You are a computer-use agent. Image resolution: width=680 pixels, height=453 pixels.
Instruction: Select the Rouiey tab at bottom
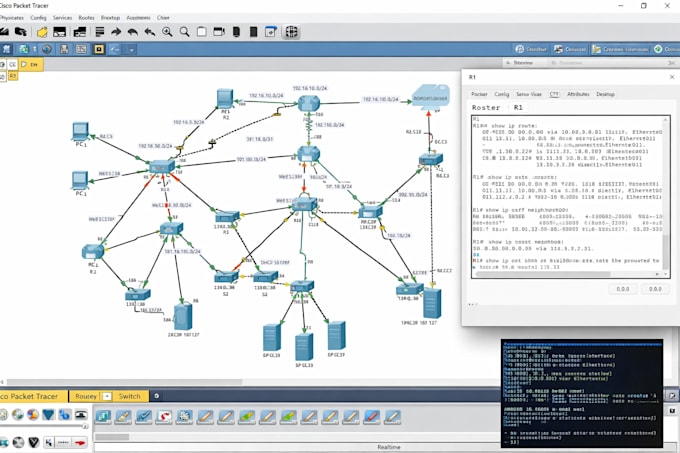coord(86,396)
